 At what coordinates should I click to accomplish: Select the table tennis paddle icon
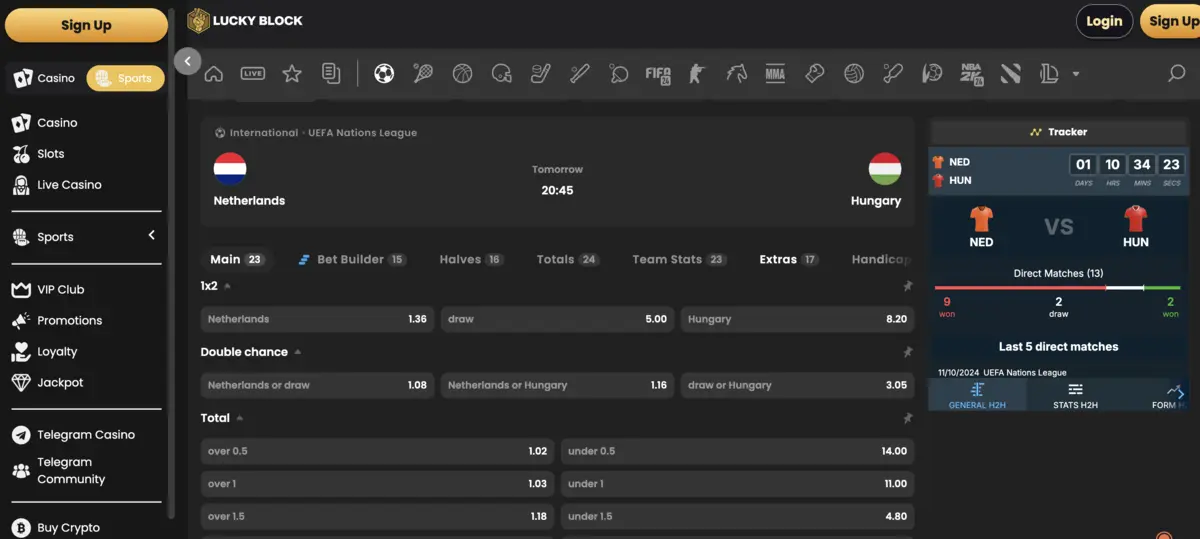pyautogui.click(x=619, y=73)
